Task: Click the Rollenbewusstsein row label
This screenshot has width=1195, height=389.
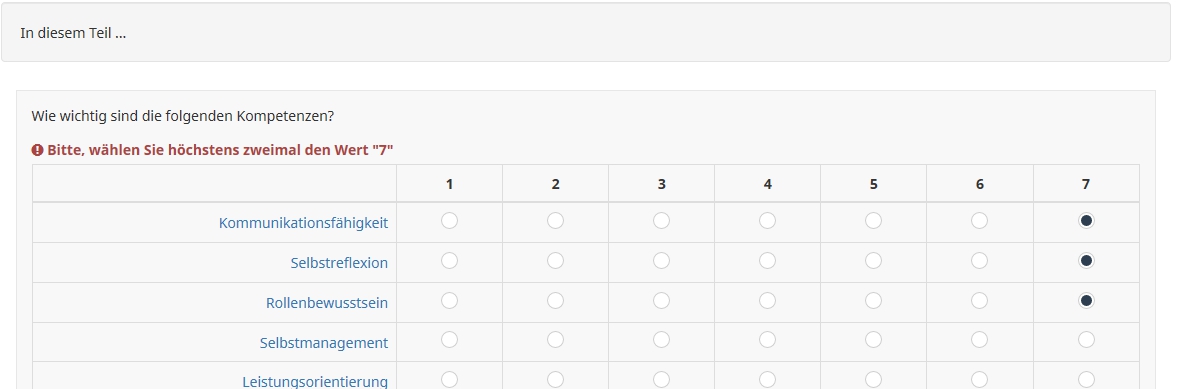Action: (327, 303)
